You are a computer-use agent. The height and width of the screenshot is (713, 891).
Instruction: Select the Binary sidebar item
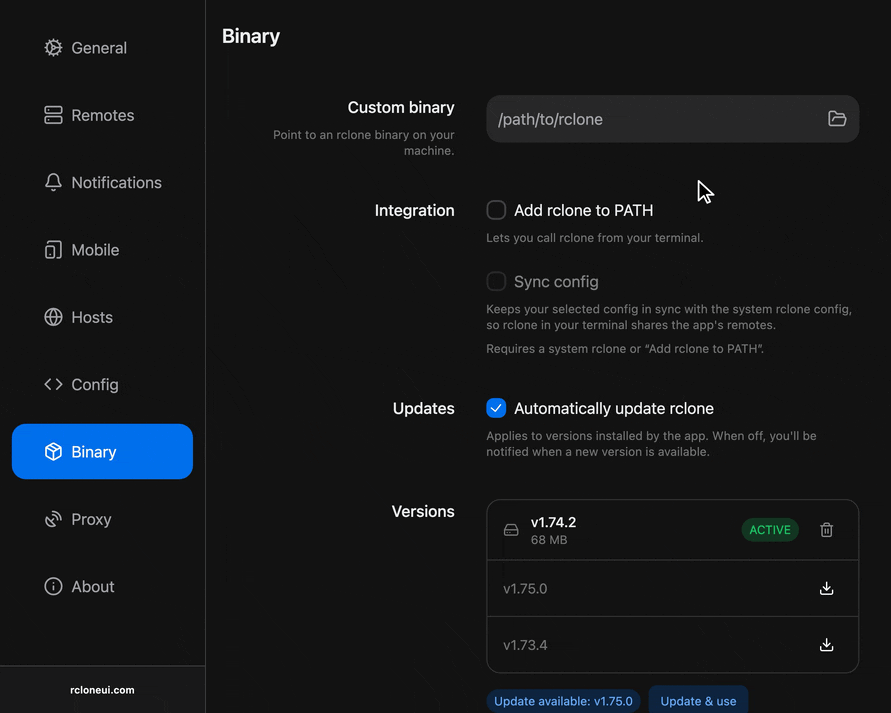pos(102,452)
